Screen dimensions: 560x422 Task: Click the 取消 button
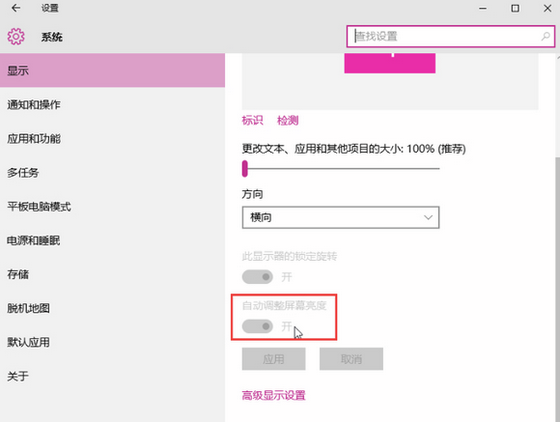[351, 359]
